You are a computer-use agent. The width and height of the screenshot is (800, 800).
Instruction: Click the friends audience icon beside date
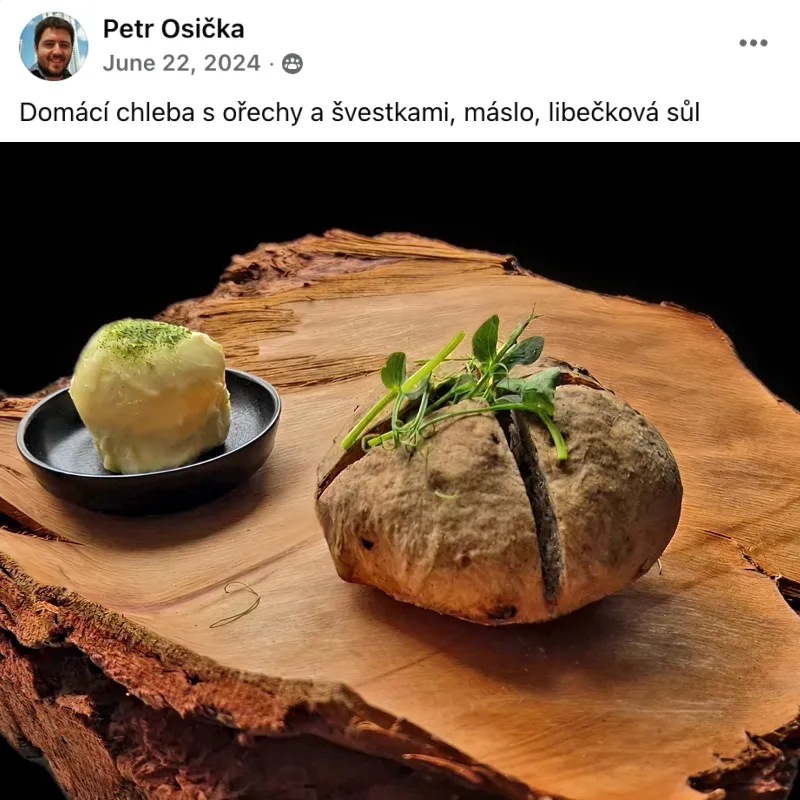[x=292, y=64]
